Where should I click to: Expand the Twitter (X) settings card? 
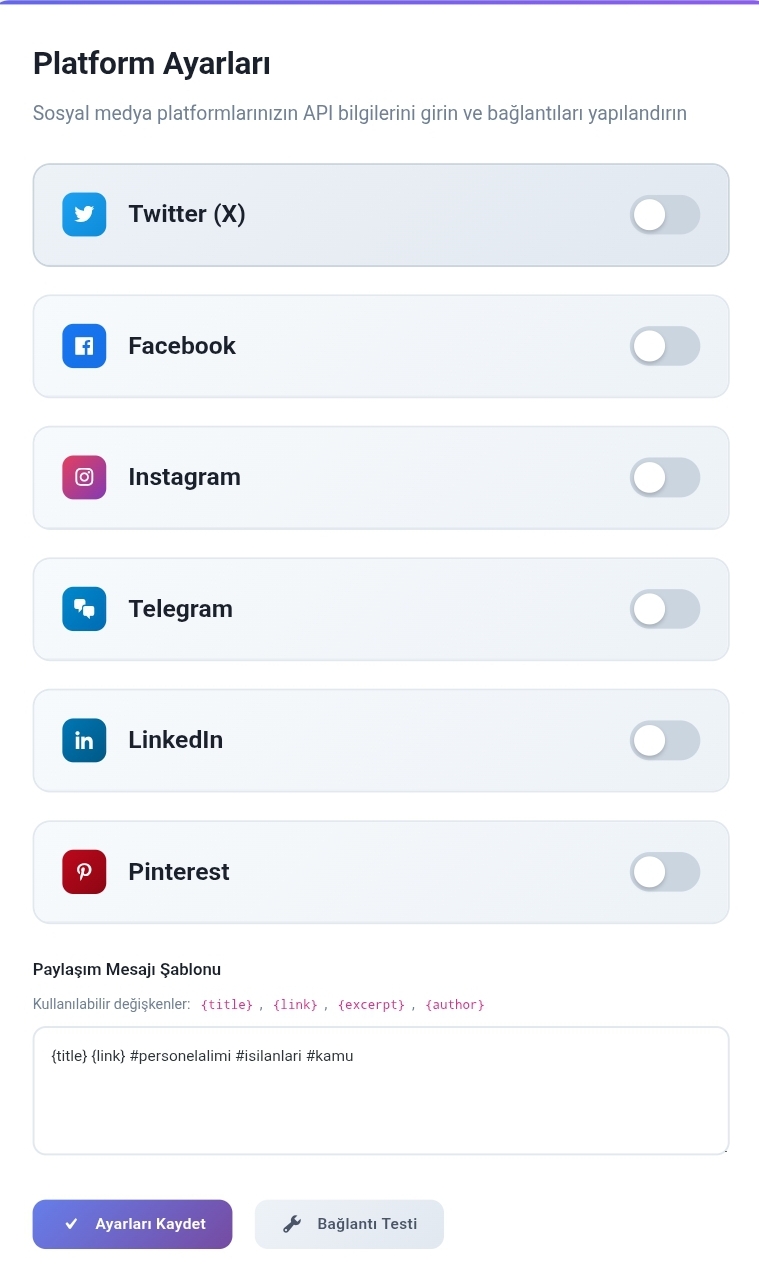[381, 215]
